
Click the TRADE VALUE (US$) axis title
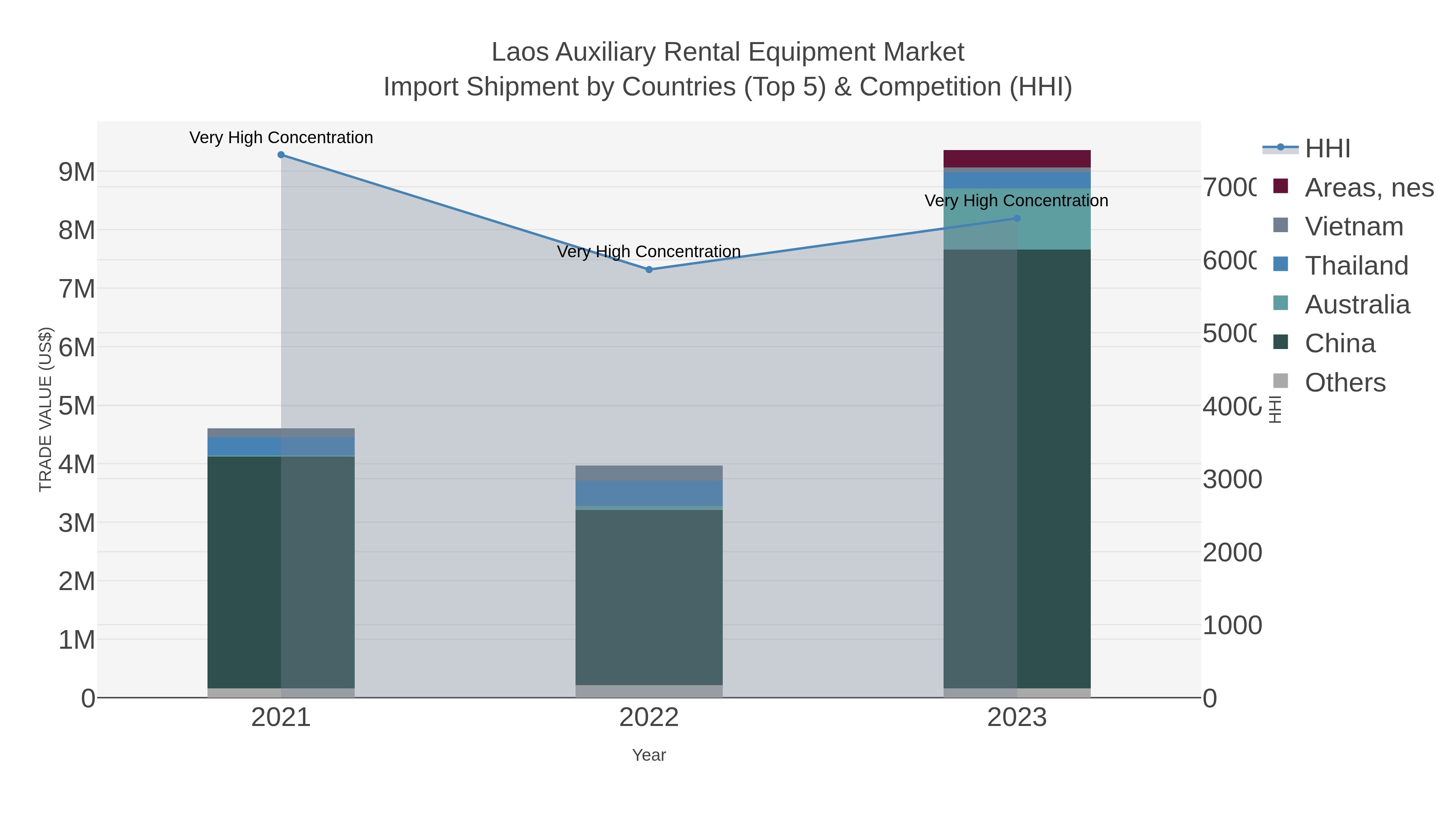coord(45,409)
